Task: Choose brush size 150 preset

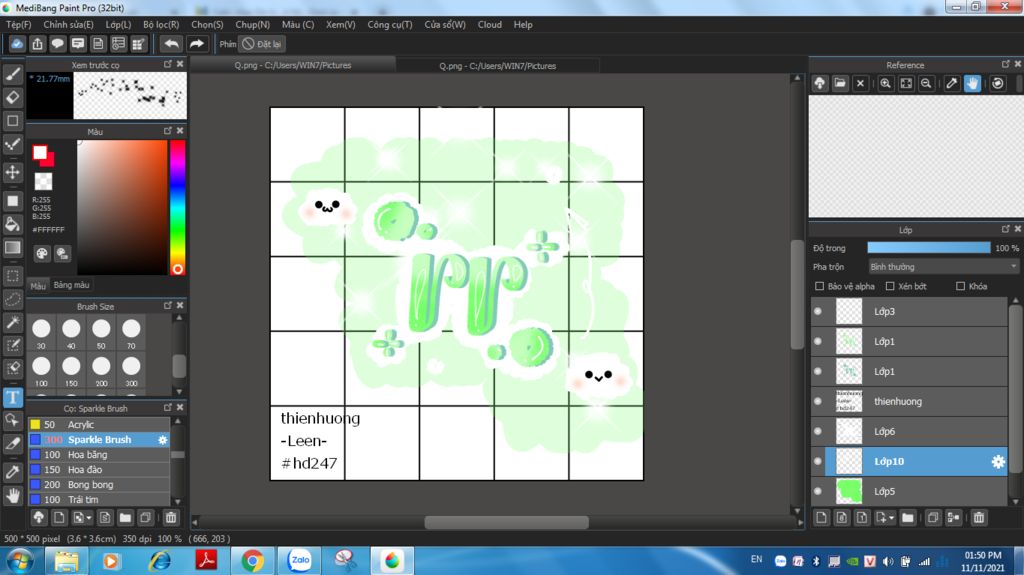Action: tap(71, 372)
